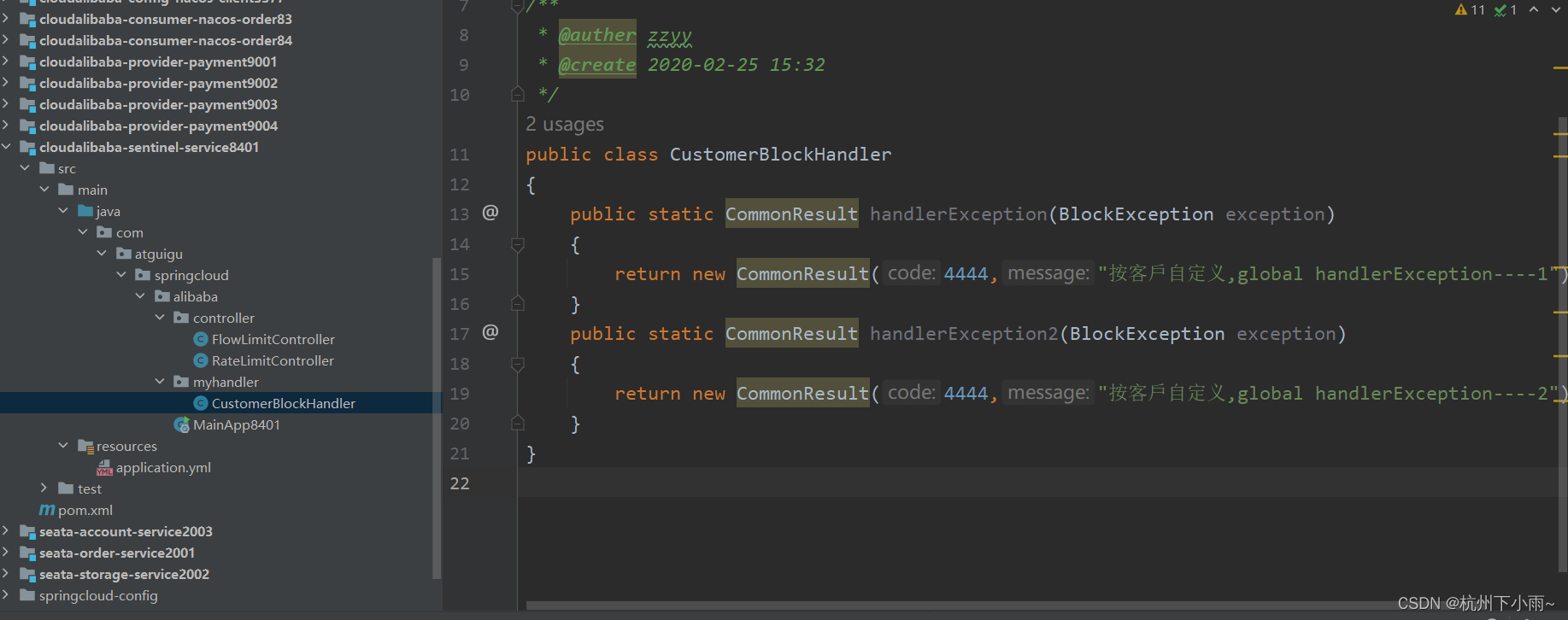1568x620 pixels.
Task: Collapse the main folder node
Action: (x=44, y=190)
